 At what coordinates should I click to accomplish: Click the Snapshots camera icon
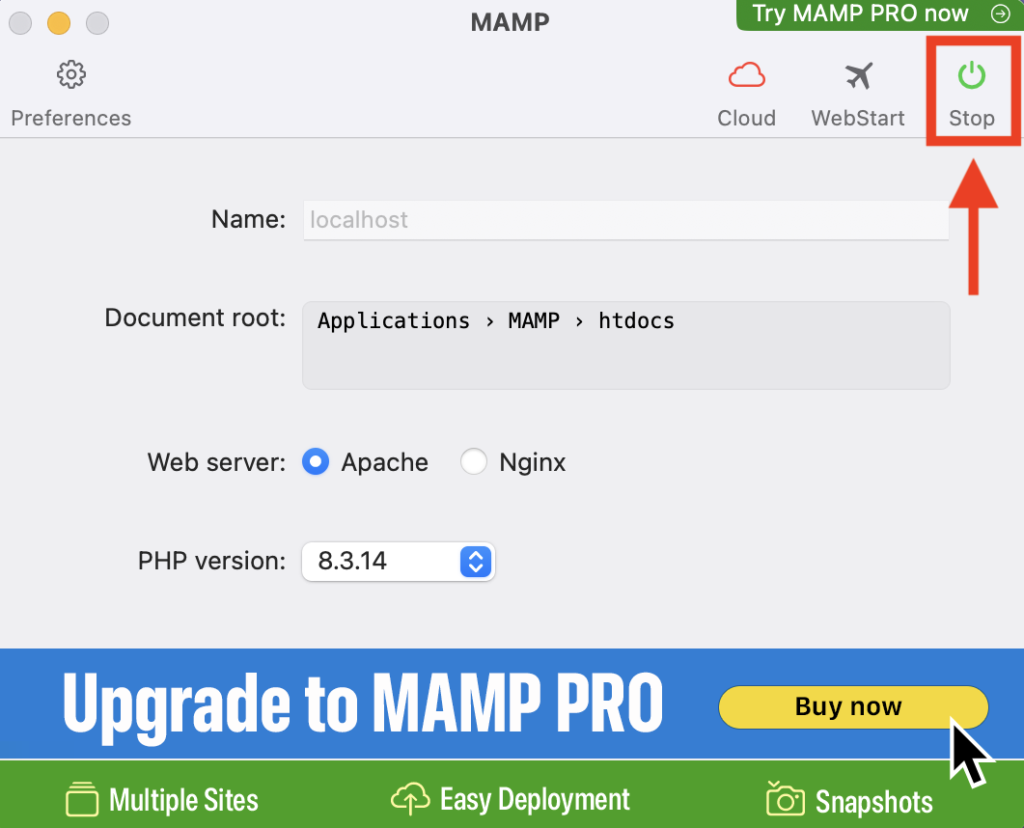(785, 798)
